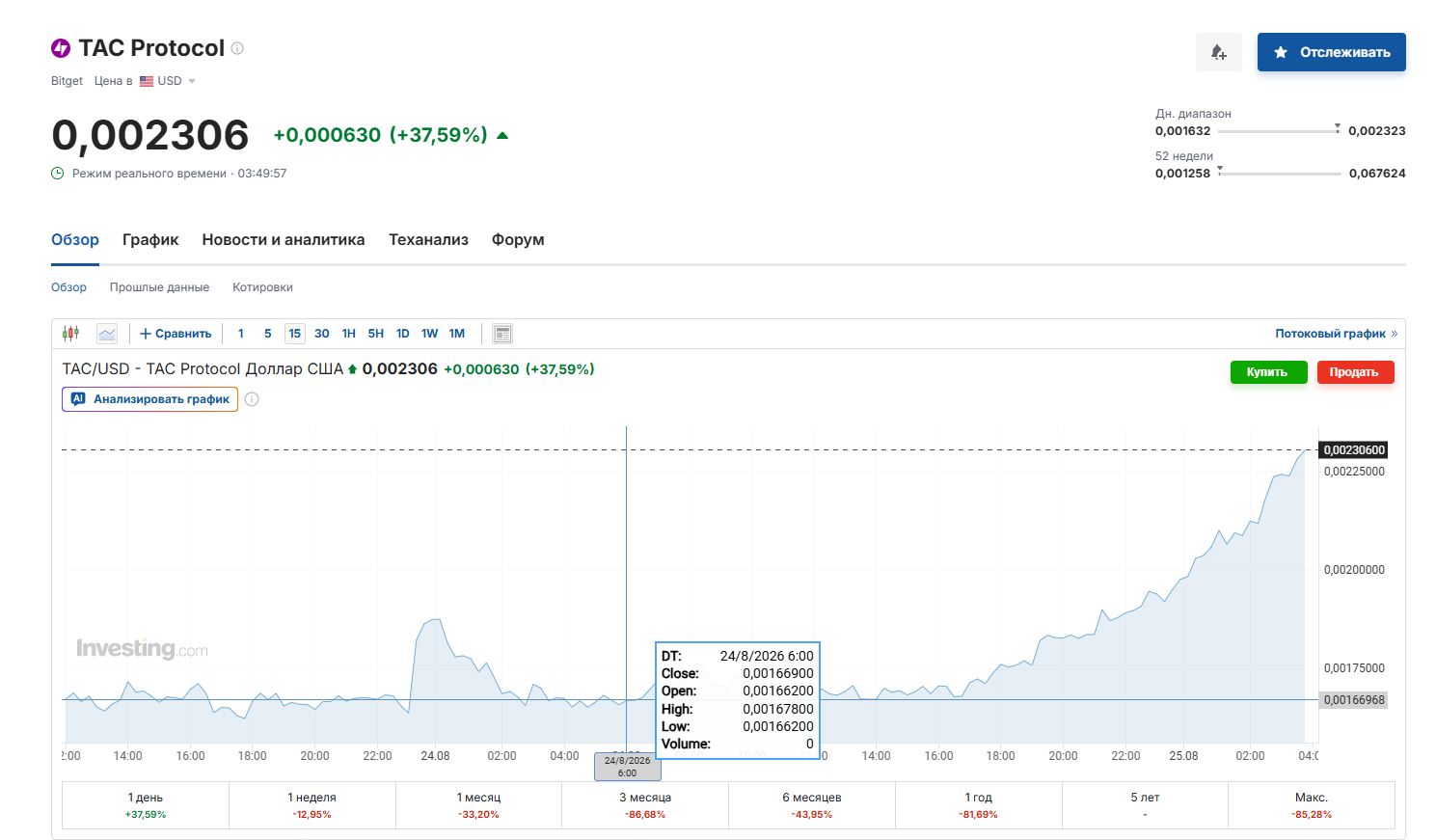
Task: Click the 24/8/2026 6:00 time marker
Action: [x=628, y=767]
